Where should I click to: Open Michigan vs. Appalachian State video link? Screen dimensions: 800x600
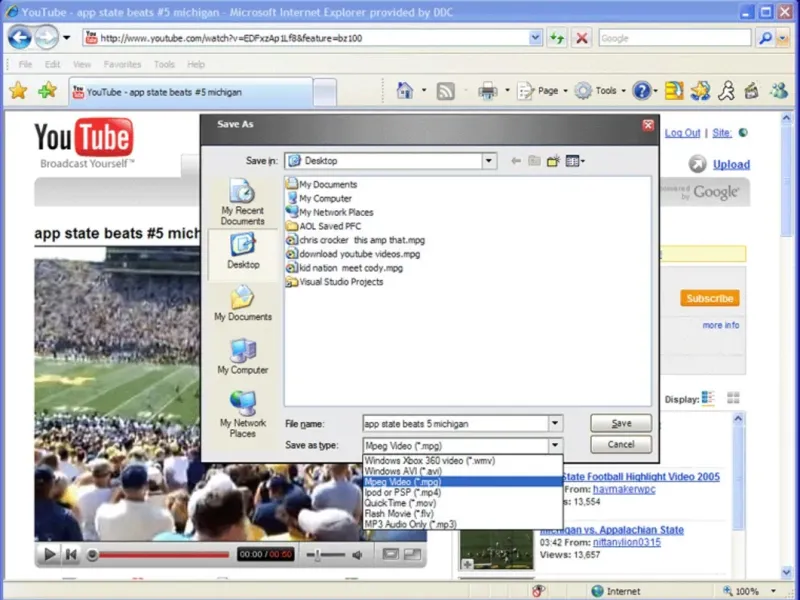point(612,530)
